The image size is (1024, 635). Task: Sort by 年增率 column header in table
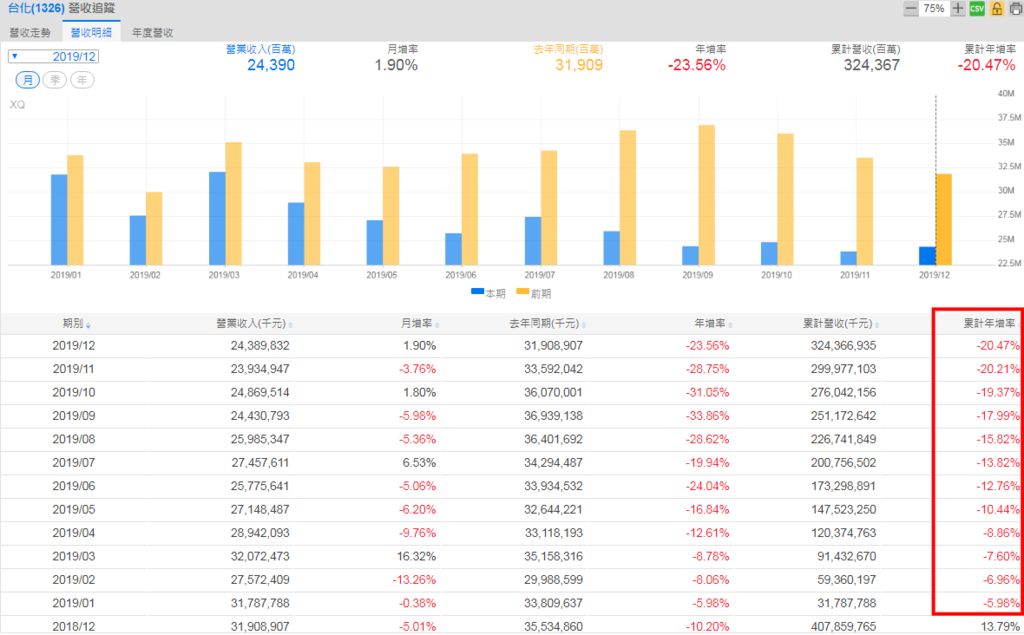(713, 323)
